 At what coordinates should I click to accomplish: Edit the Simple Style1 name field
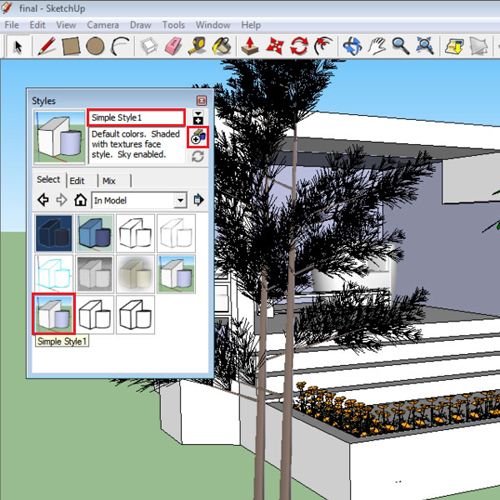click(x=136, y=118)
